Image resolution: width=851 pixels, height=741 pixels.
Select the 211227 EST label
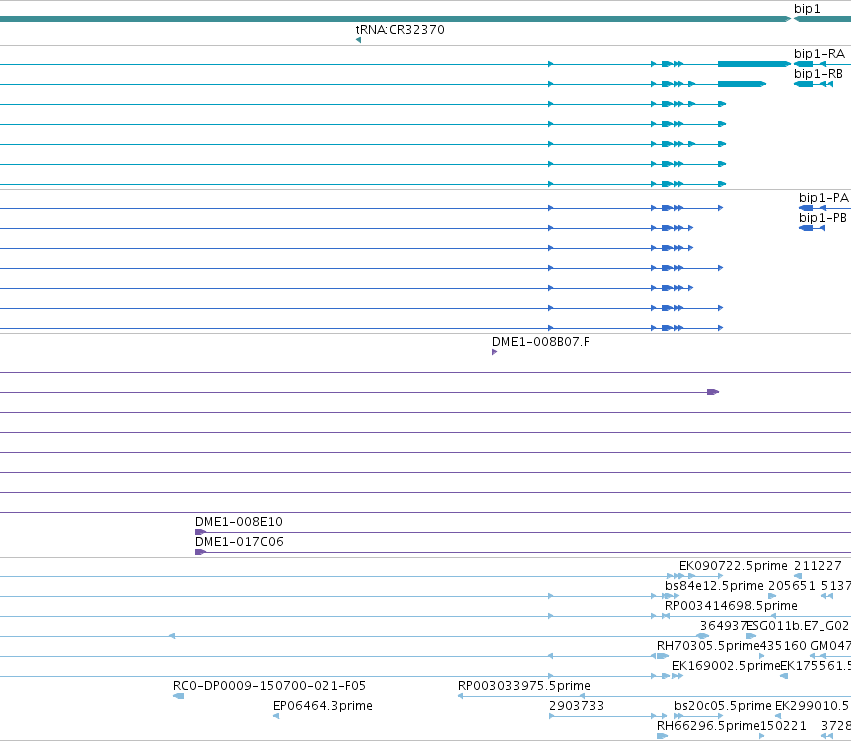pyautogui.click(x=818, y=566)
